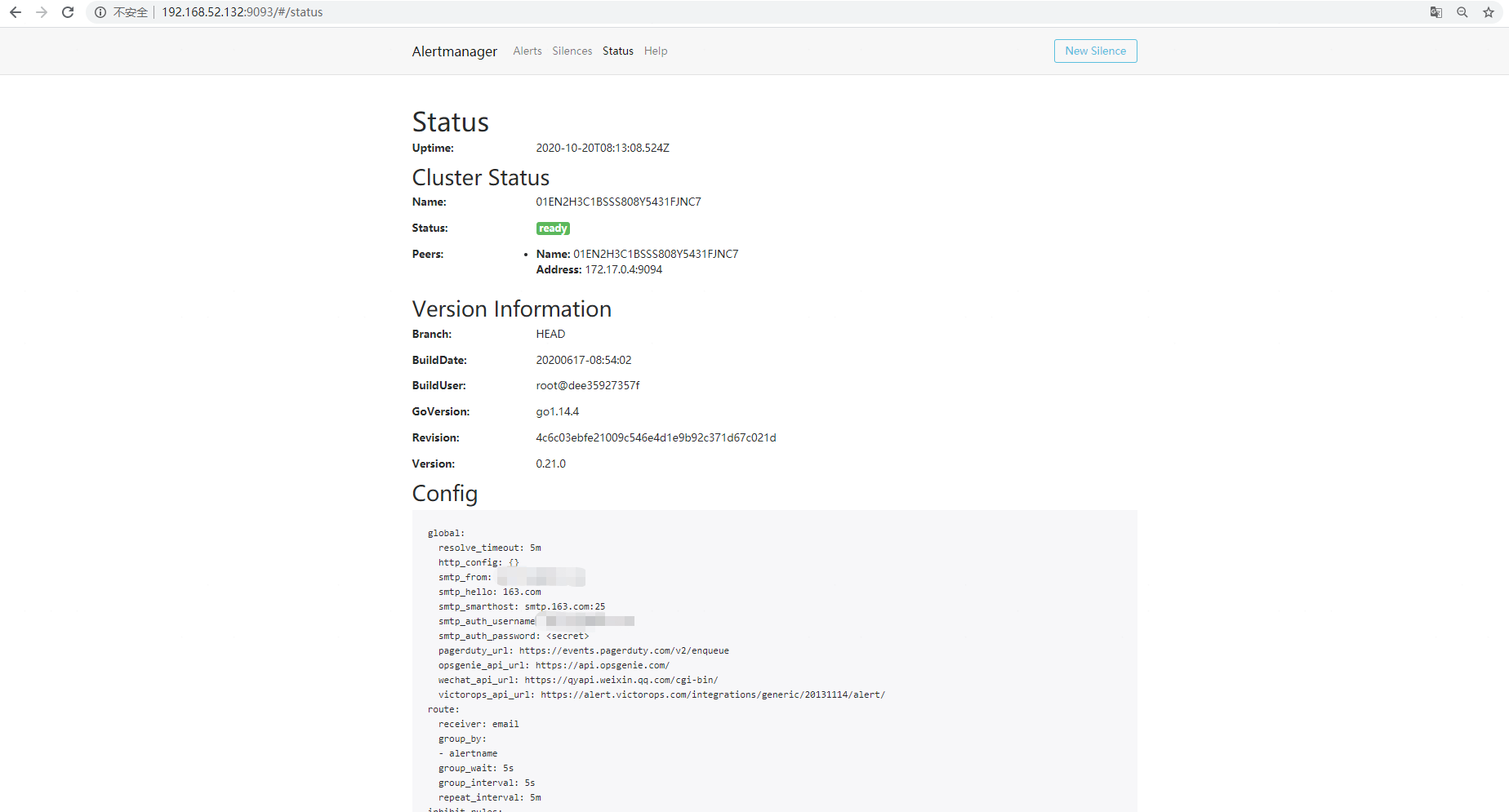Click config line receiver: email
Image resolution: width=1509 pixels, height=812 pixels.
click(x=479, y=724)
